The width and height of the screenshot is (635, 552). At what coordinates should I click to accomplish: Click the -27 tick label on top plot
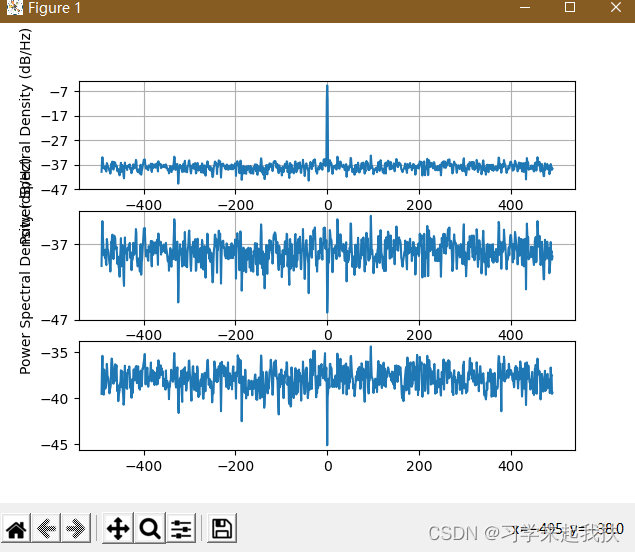(55, 141)
